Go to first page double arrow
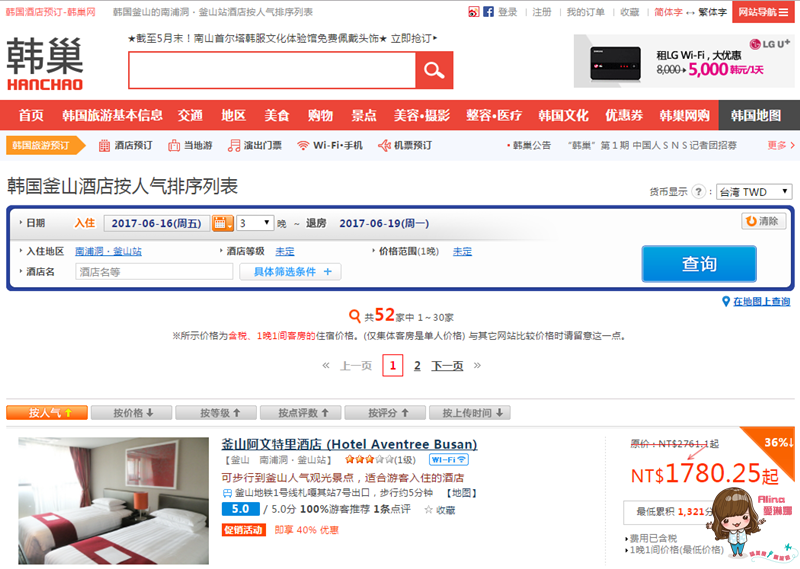The image size is (800, 569). pyautogui.click(x=326, y=365)
